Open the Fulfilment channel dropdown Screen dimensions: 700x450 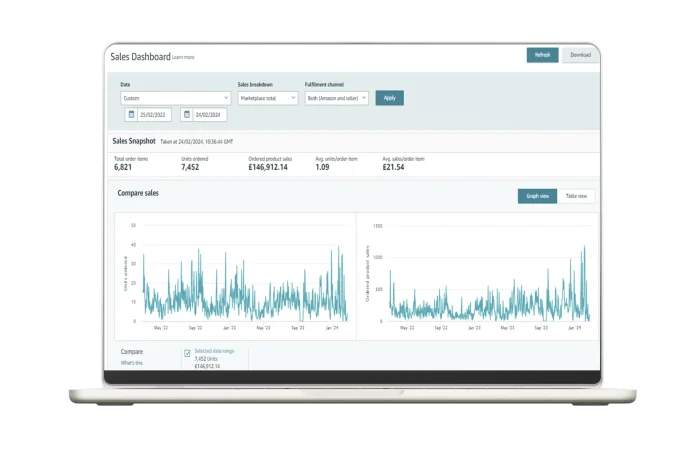[336, 98]
